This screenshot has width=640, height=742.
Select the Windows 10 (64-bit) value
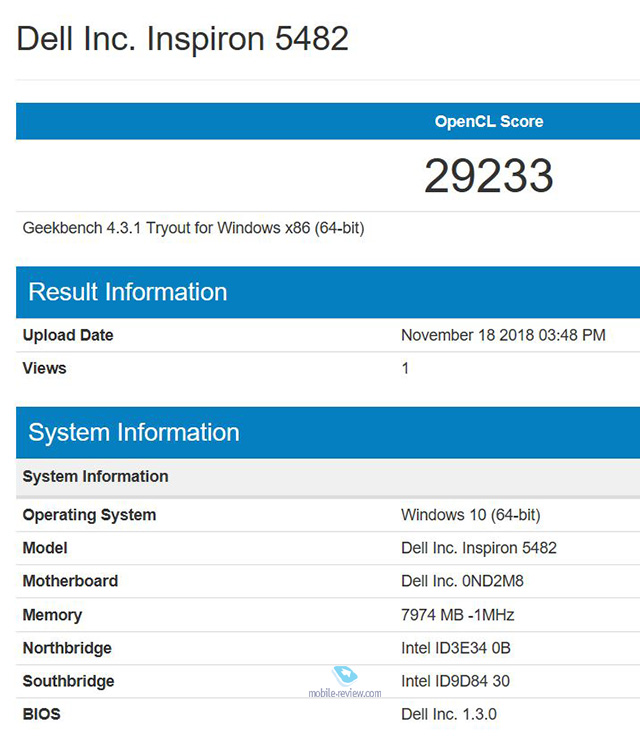[x=471, y=515]
